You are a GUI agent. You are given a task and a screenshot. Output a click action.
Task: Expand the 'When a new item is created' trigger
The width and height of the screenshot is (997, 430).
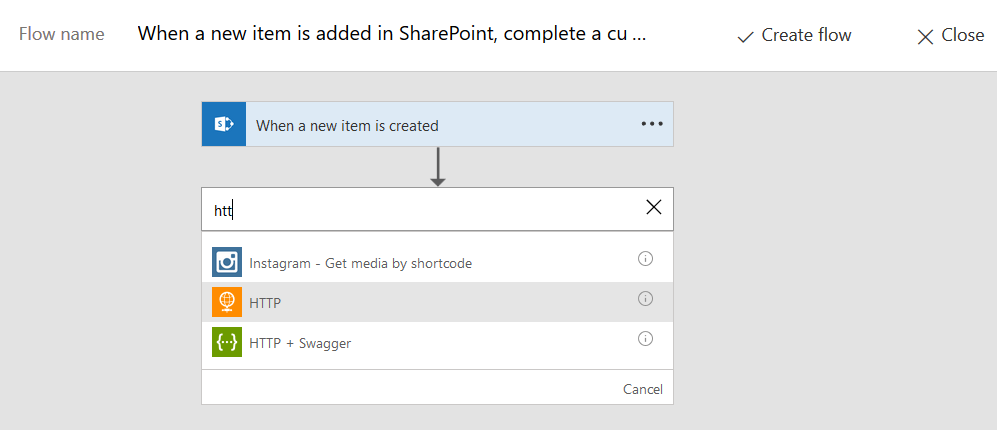(x=347, y=126)
